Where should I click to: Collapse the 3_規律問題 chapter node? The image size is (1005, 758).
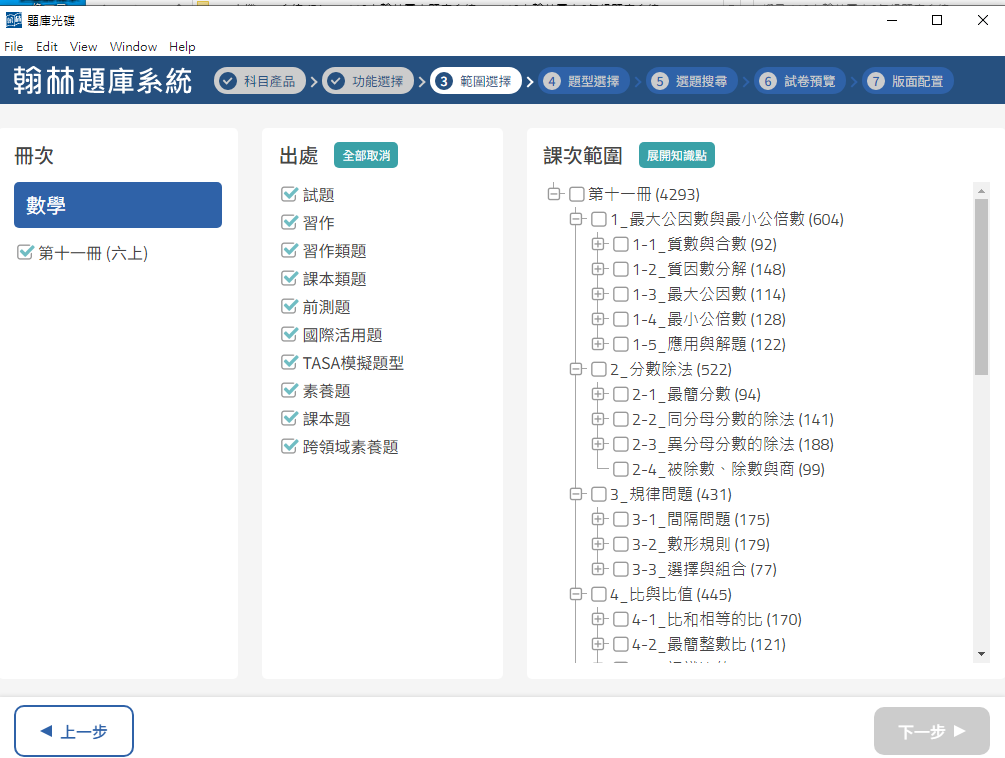pos(576,494)
